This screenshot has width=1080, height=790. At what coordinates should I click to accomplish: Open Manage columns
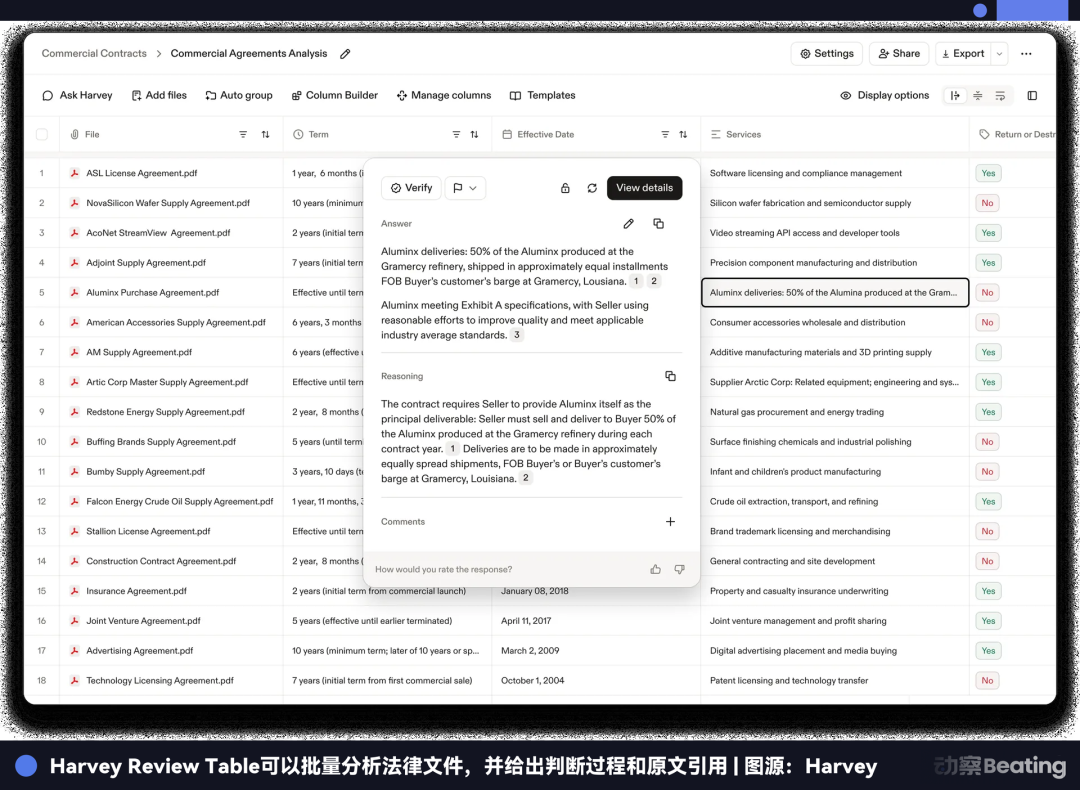pyautogui.click(x=444, y=95)
